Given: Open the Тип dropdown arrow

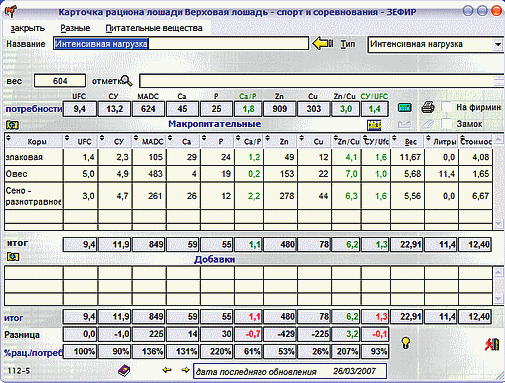Looking at the screenshot, I should point(498,44).
